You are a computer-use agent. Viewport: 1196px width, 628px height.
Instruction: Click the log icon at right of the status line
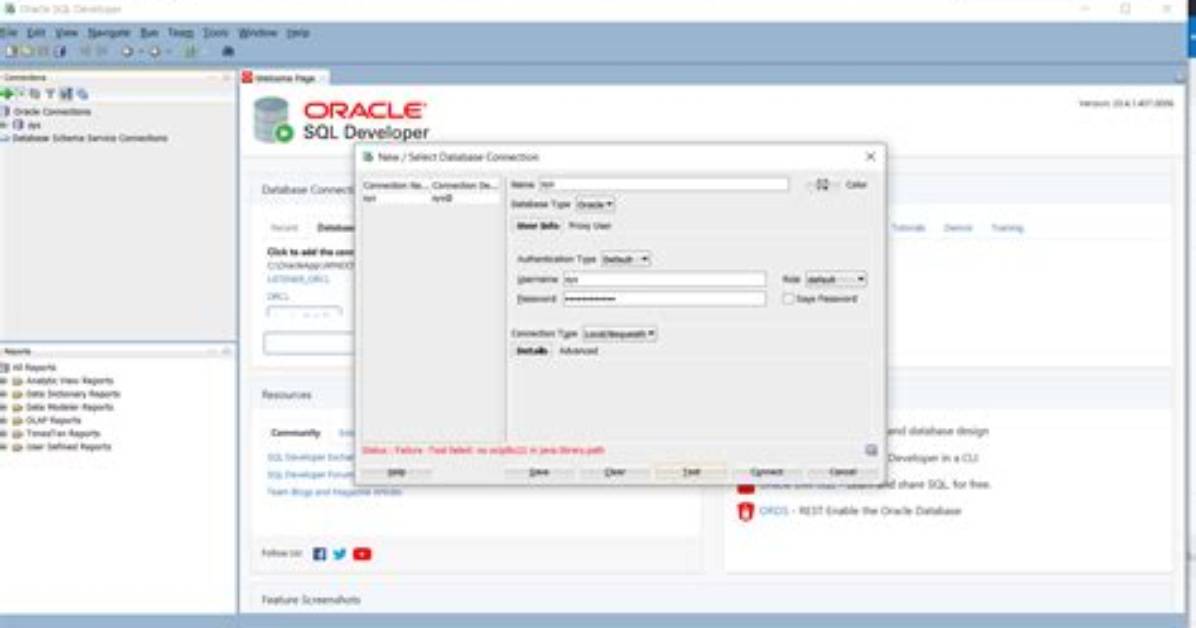[x=871, y=450]
